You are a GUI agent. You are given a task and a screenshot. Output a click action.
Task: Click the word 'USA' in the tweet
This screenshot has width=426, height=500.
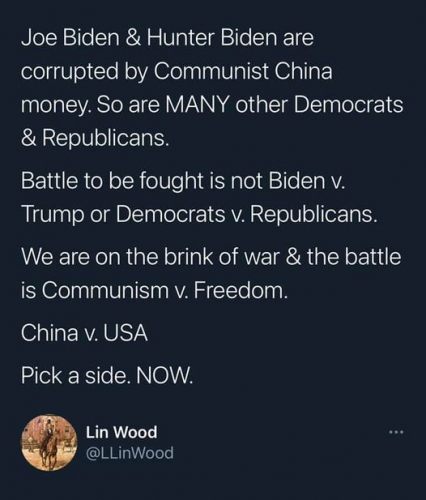point(126,333)
